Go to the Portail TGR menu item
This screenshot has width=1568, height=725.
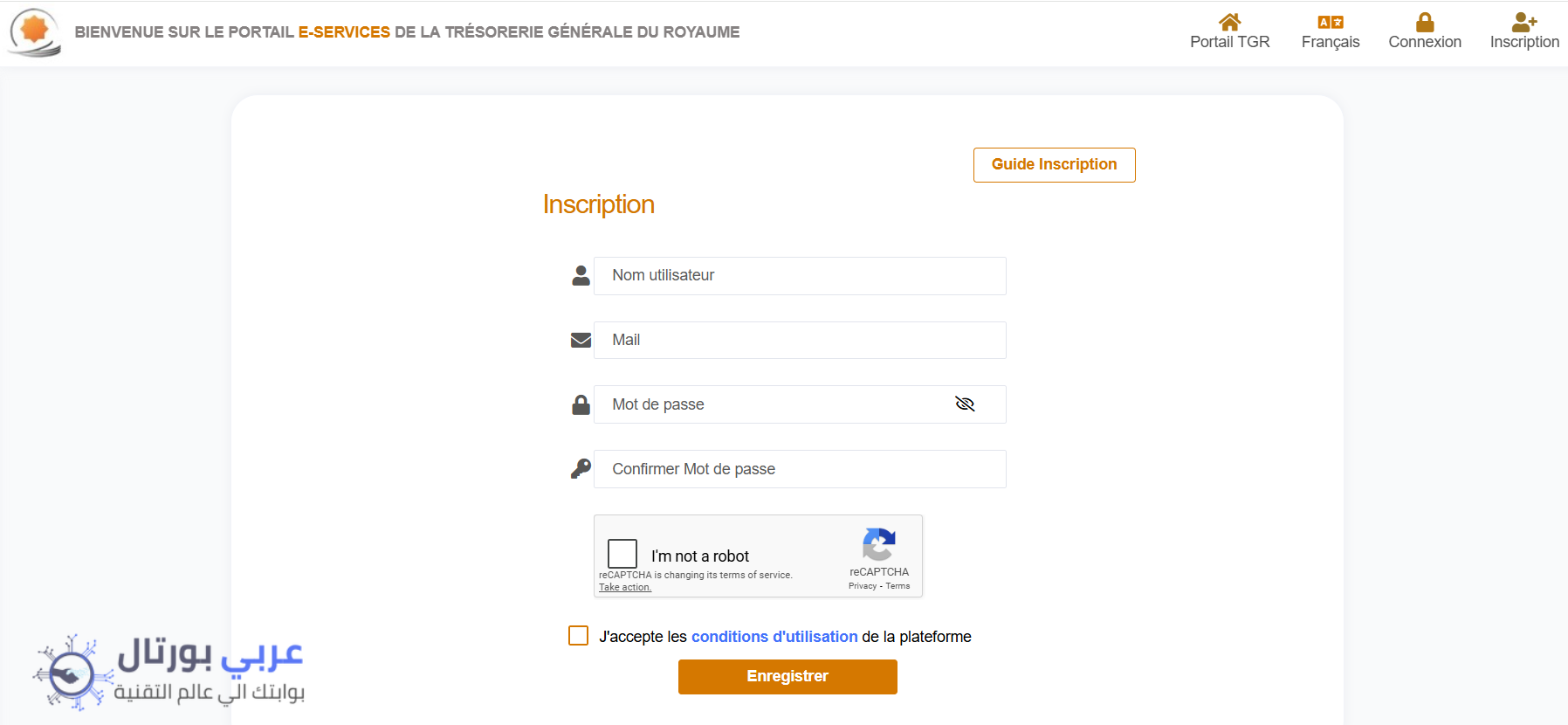pyautogui.click(x=1229, y=42)
